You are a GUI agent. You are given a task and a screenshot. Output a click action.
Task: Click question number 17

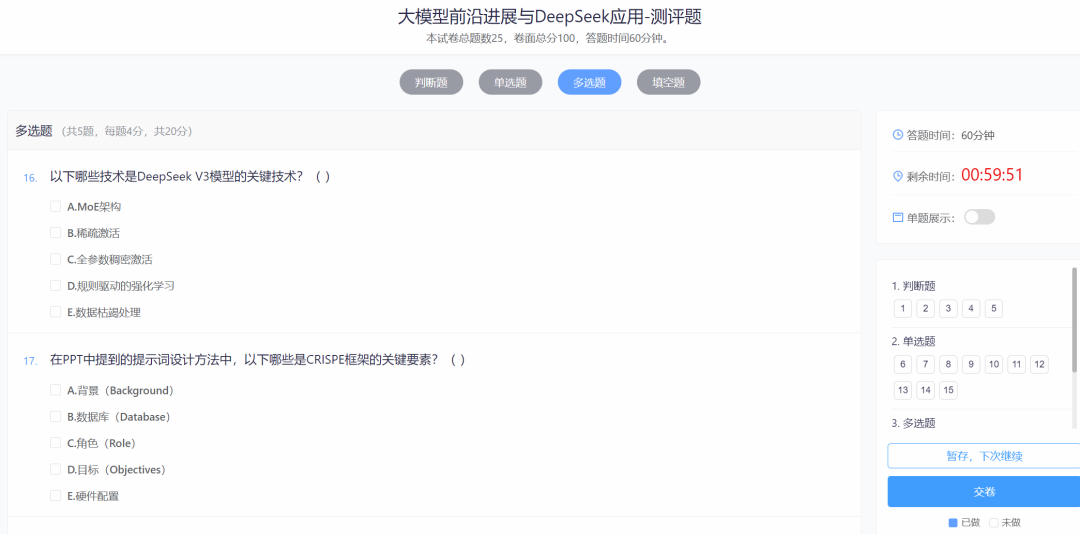pyautogui.click(x=30, y=360)
